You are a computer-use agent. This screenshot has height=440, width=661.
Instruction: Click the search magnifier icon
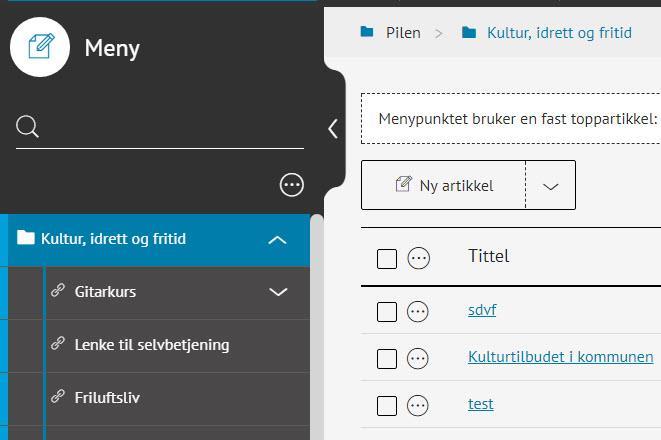pyautogui.click(x=28, y=126)
